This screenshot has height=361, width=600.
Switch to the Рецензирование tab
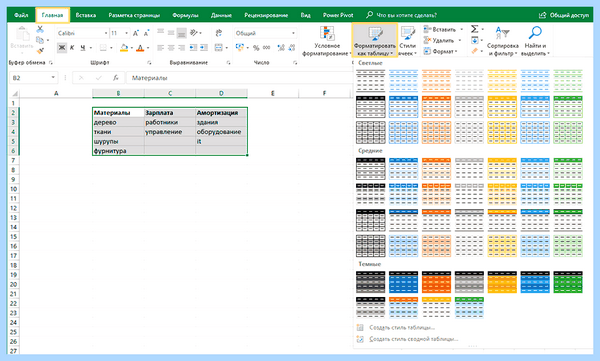(x=266, y=15)
